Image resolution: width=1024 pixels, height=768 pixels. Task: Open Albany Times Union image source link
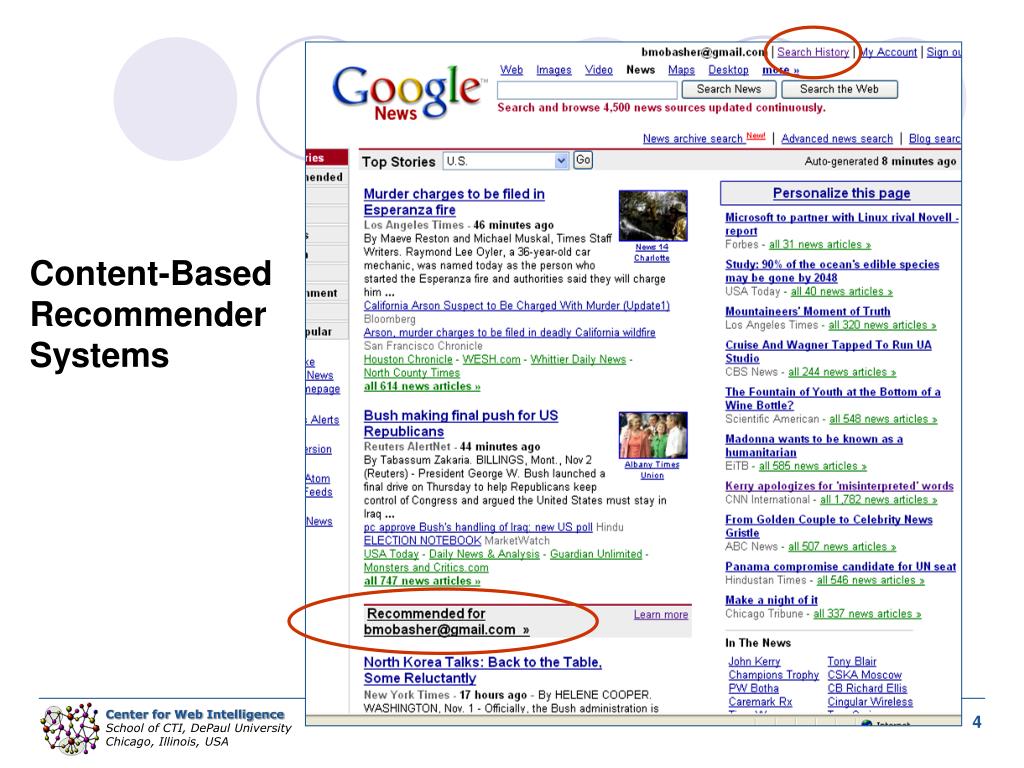pyautogui.click(x=652, y=470)
